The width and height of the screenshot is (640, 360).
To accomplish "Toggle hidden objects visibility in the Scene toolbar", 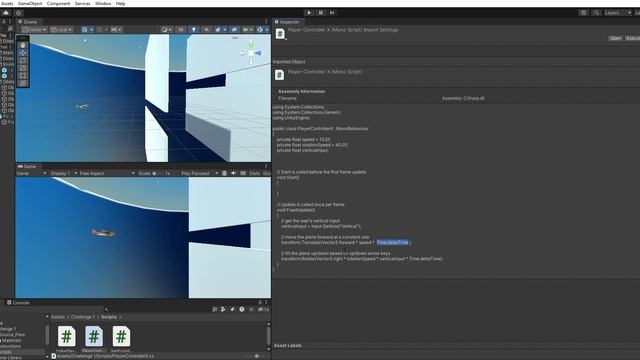I will (x=234, y=29).
